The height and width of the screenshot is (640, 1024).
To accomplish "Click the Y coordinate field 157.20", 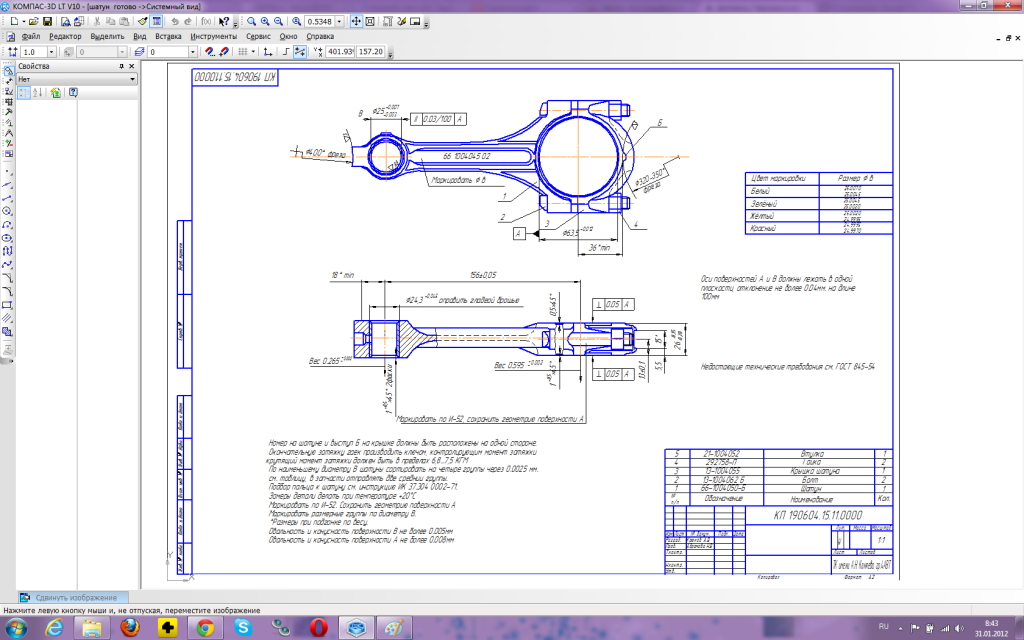I will coord(371,52).
